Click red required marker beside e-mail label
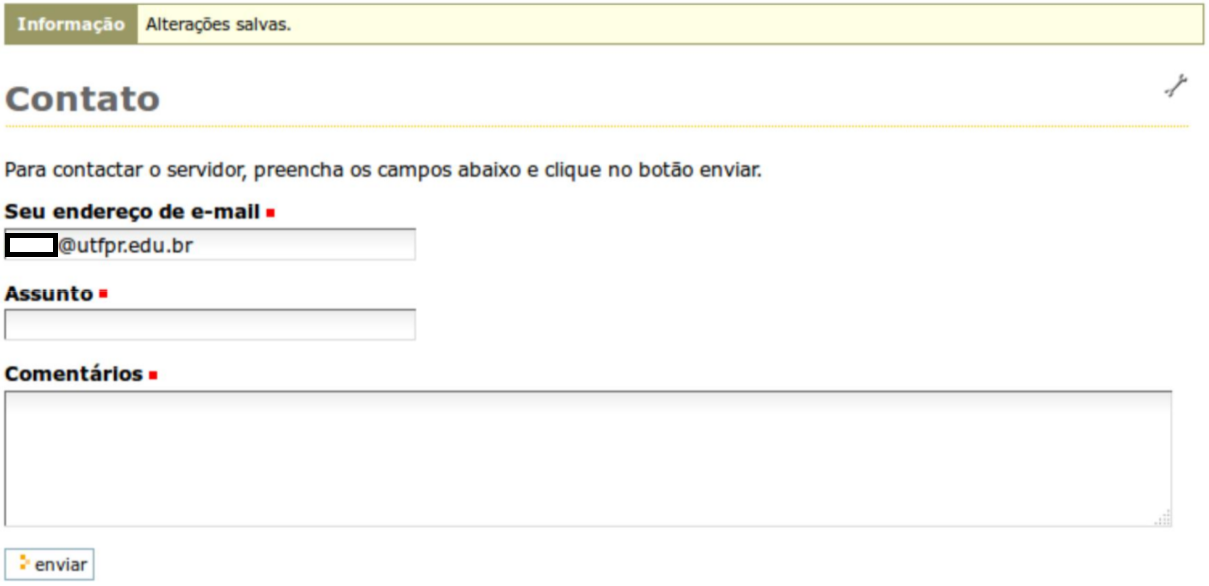Viewport: 1209px width, 586px height. coord(270,213)
